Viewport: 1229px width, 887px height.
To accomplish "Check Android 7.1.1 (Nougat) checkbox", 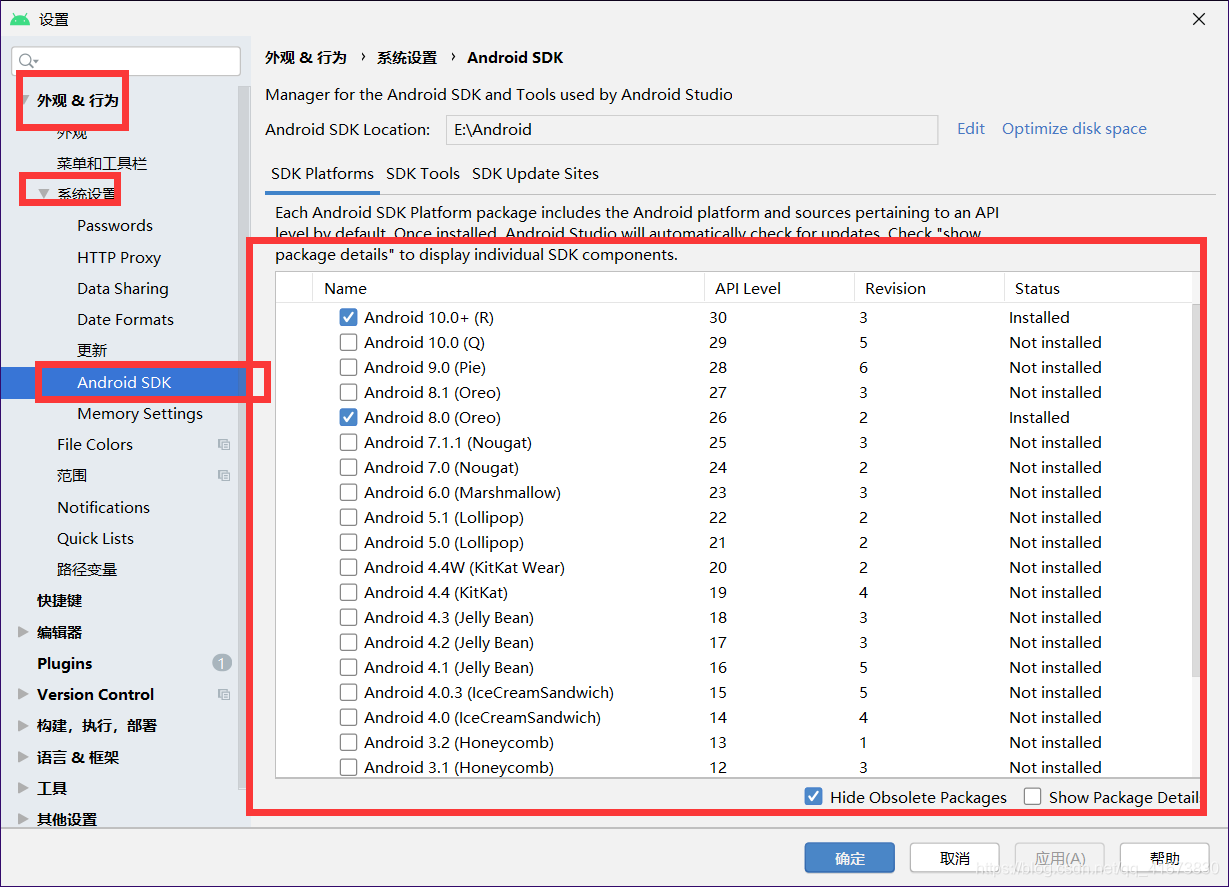I will [348, 443].
